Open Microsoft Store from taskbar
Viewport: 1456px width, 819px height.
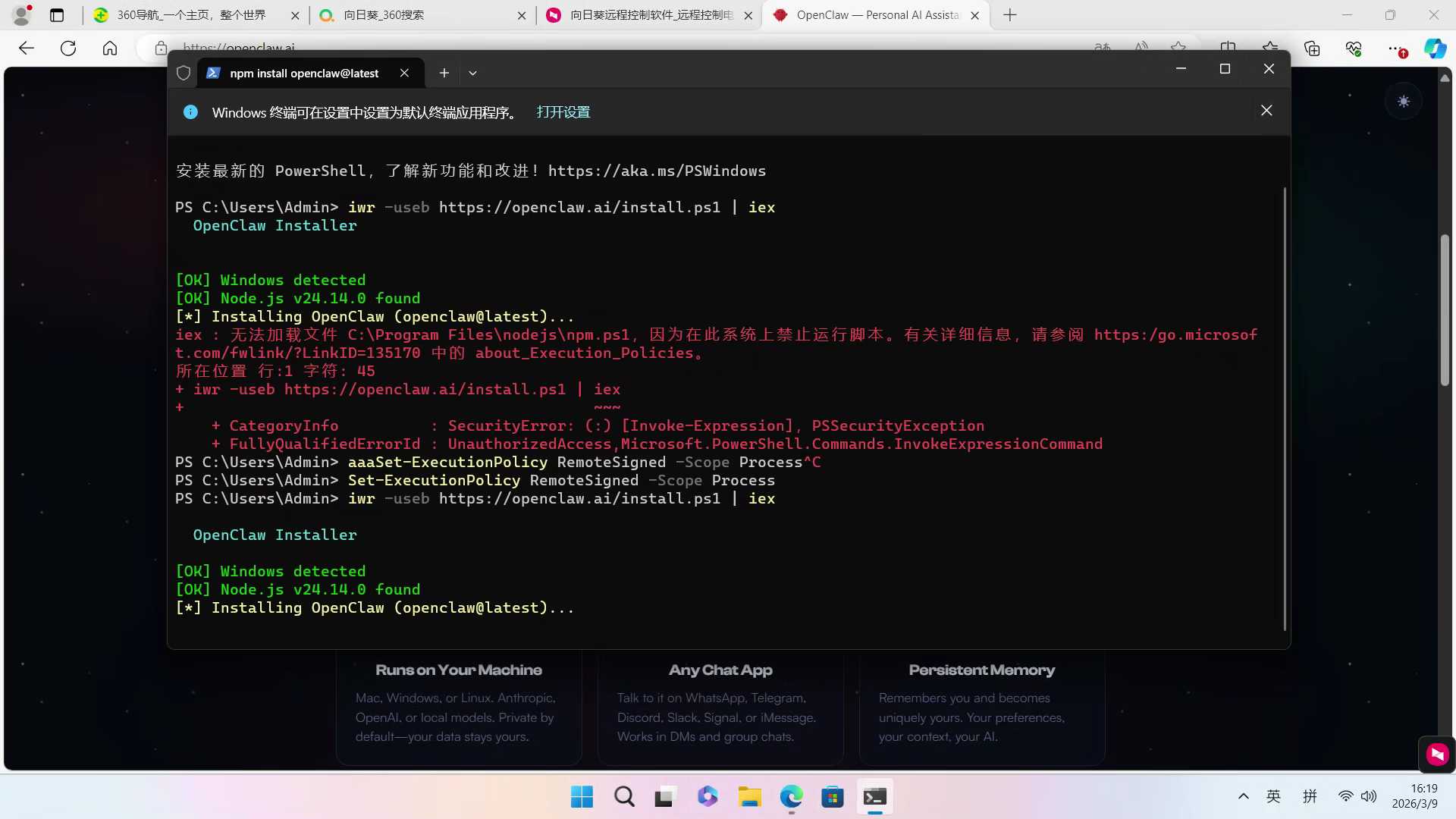pos(832,796)
